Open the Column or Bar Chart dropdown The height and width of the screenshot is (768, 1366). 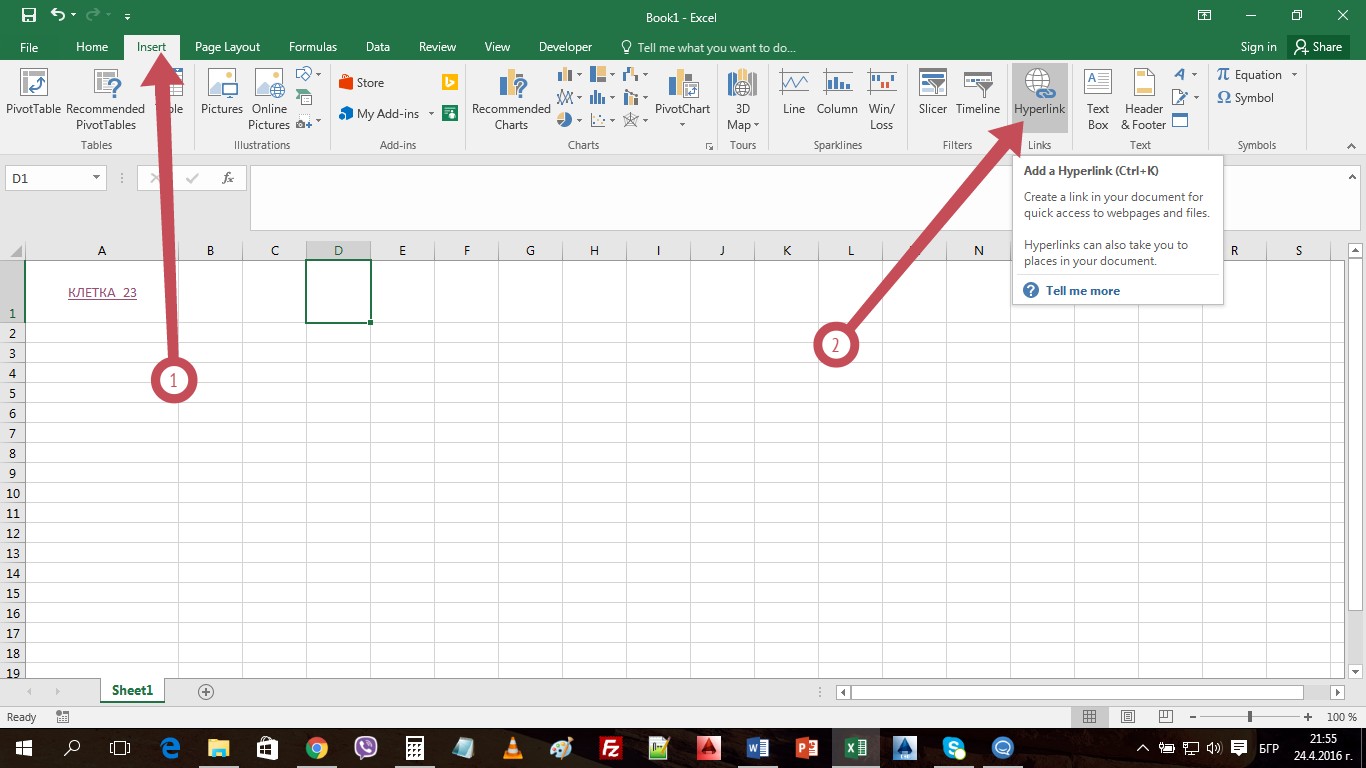(x=570, y=75)
